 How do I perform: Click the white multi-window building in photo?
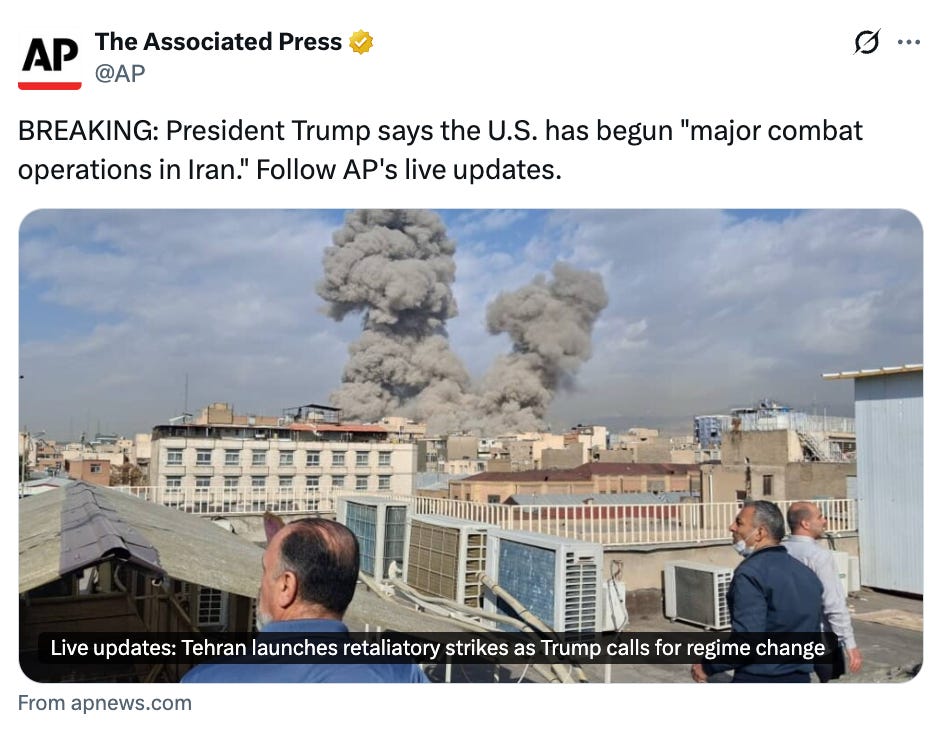click(x=282, y=463)
